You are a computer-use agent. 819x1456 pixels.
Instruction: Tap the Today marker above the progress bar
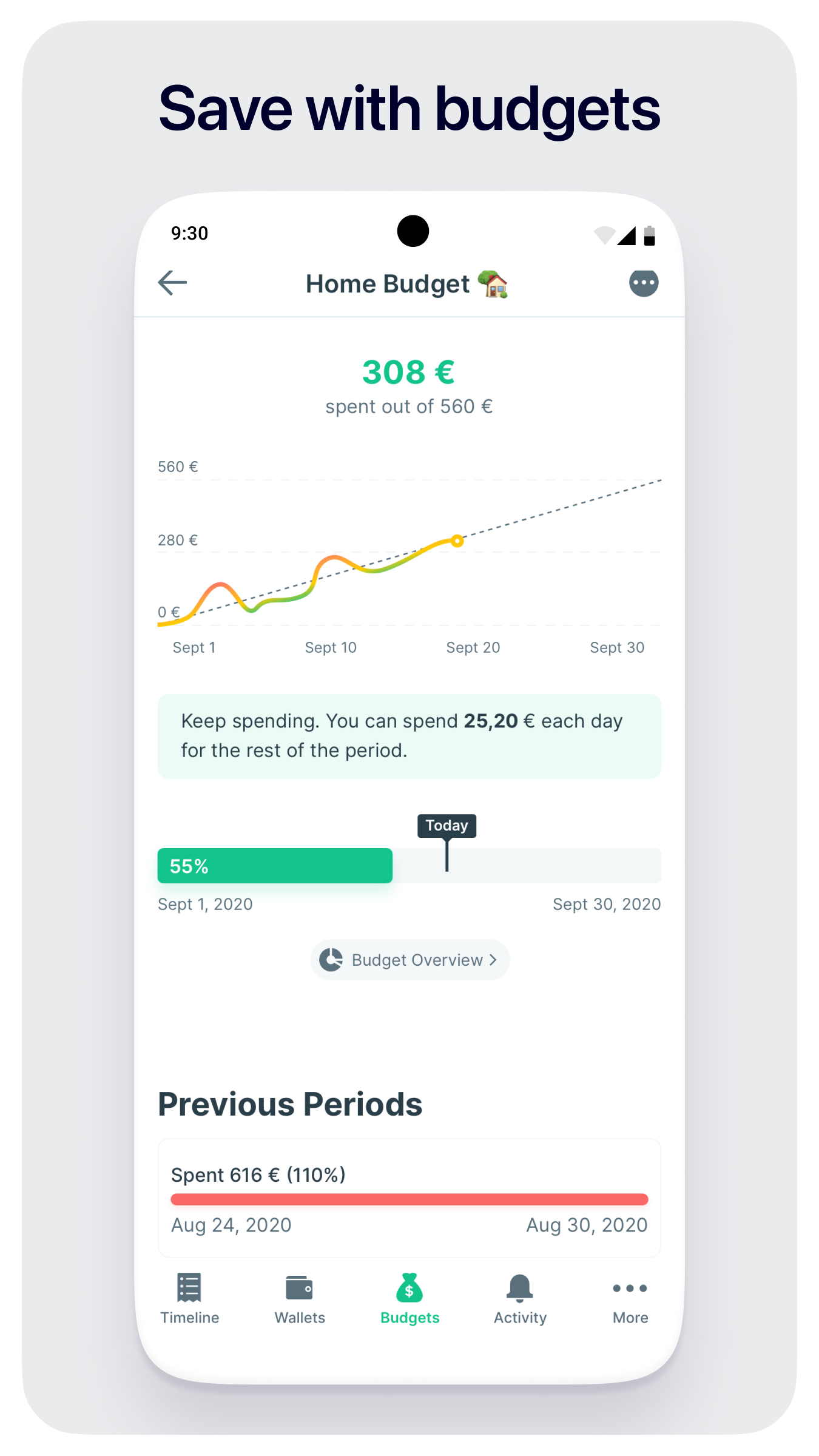coord(447,826)
